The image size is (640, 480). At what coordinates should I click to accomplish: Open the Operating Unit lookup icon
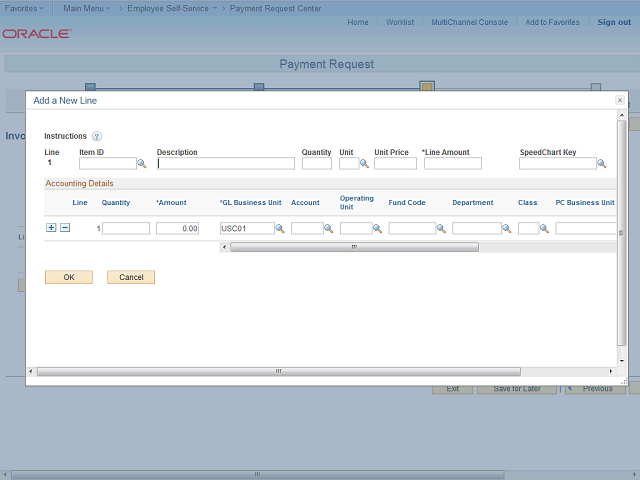(378, 229)
